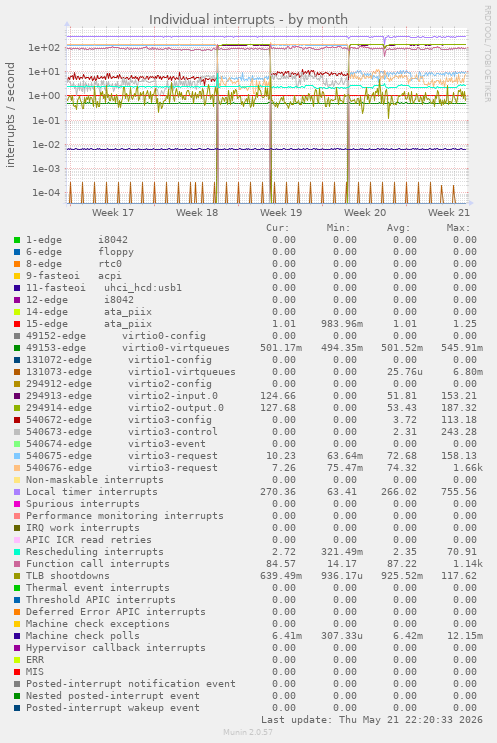This screenshot has width=497, height=743.
Task: Click the 'Max:' column header
Action: point(458,228)
